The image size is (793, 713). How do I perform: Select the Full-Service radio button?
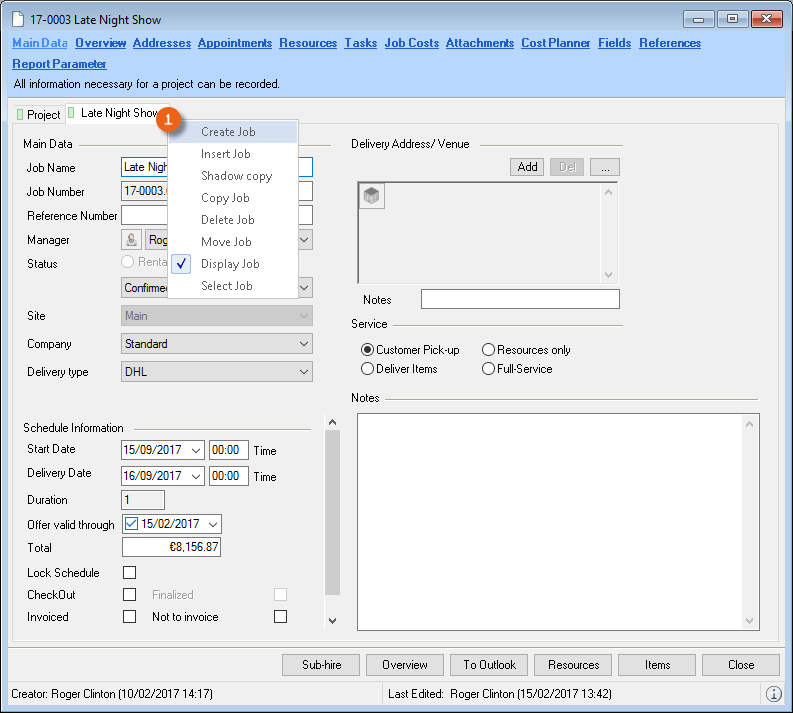coord(488,369)
